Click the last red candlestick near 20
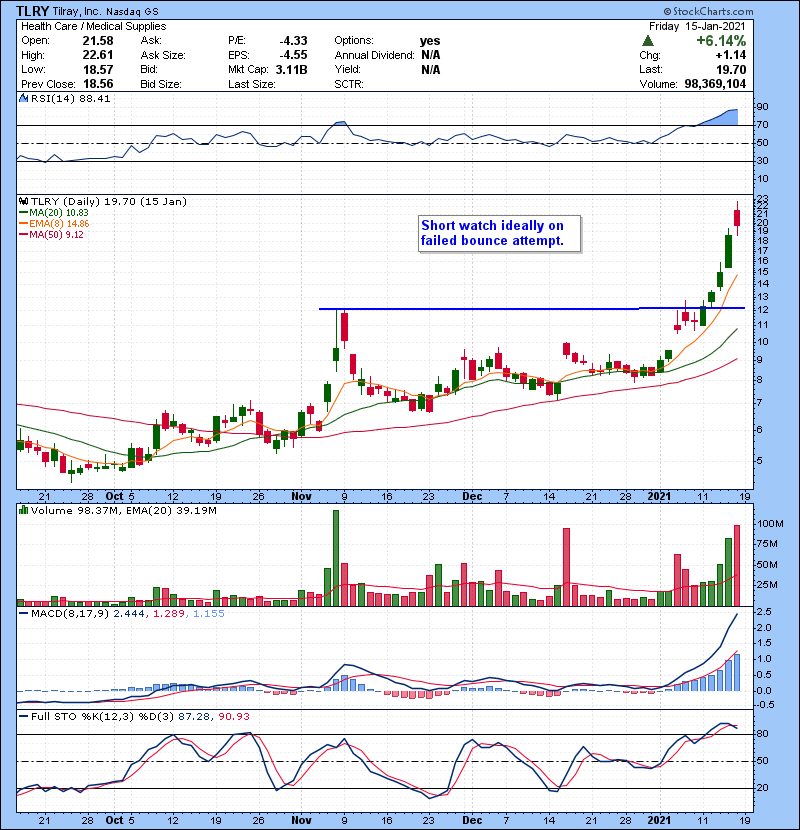The image size is (800, 830). click(x=737, y=218)
